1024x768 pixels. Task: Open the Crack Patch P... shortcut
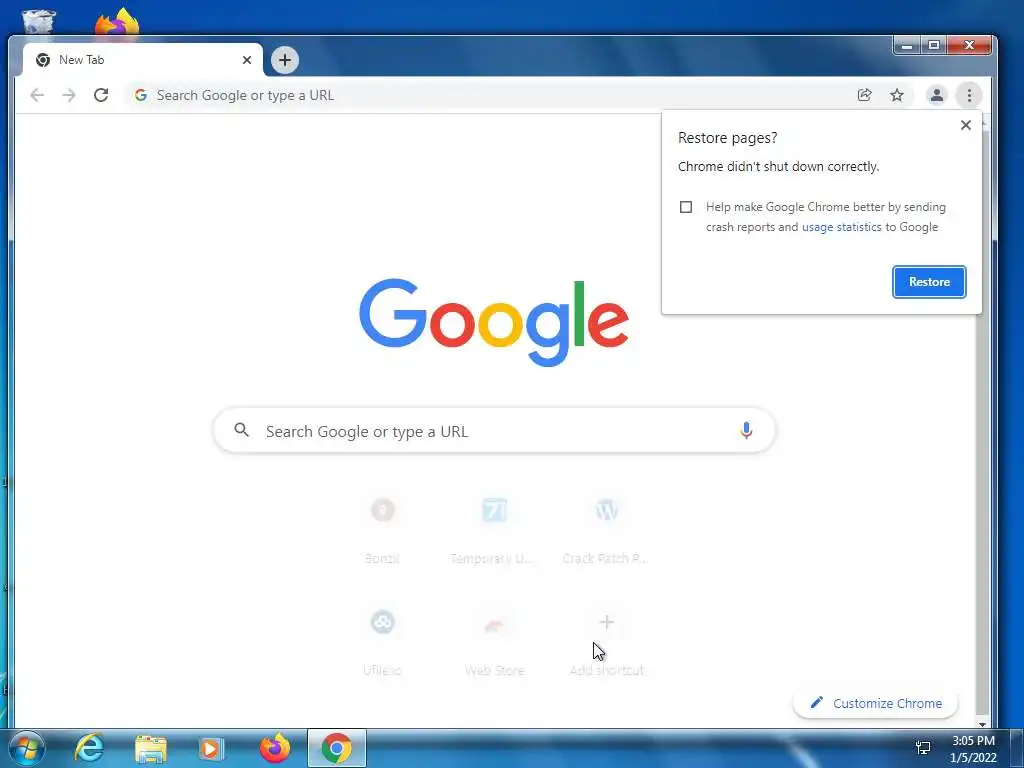(606, 530)
